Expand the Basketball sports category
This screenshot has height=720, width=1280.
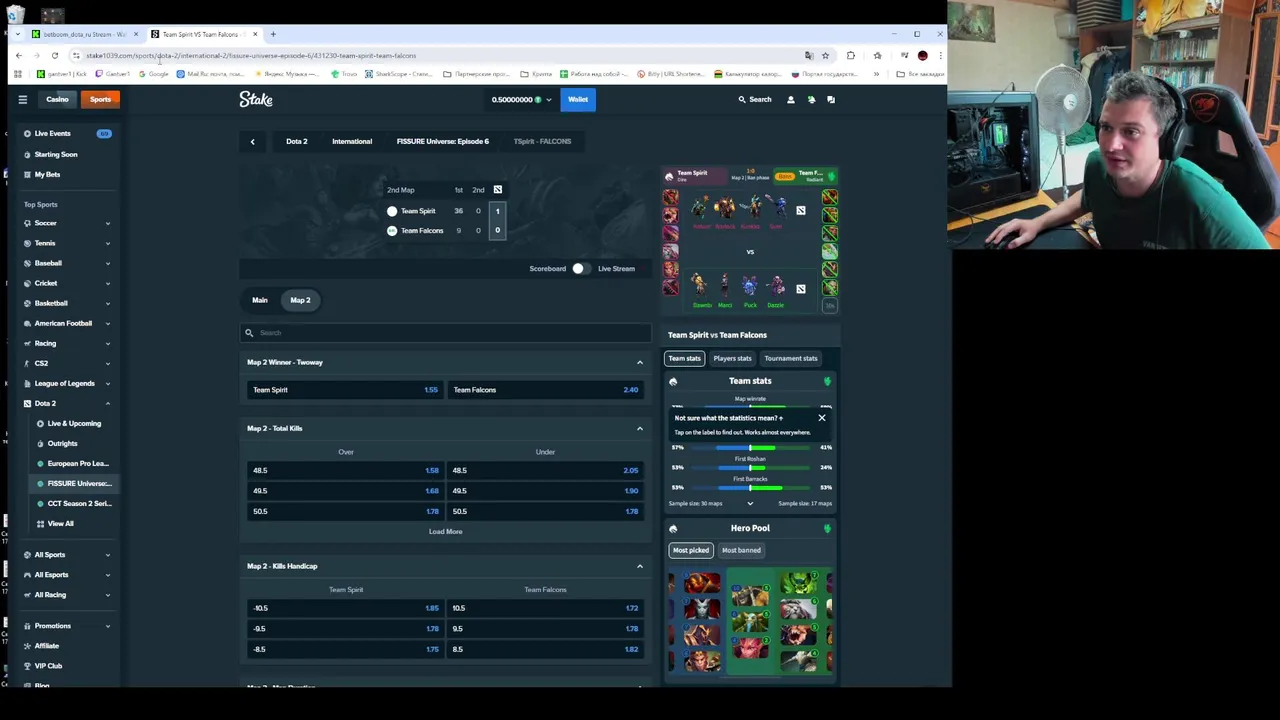(107, 303)
